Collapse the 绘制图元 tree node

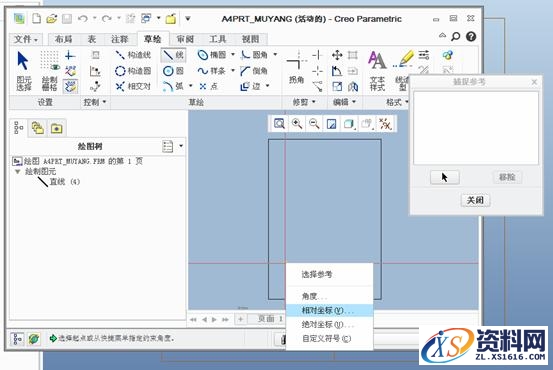click(17, 172)
